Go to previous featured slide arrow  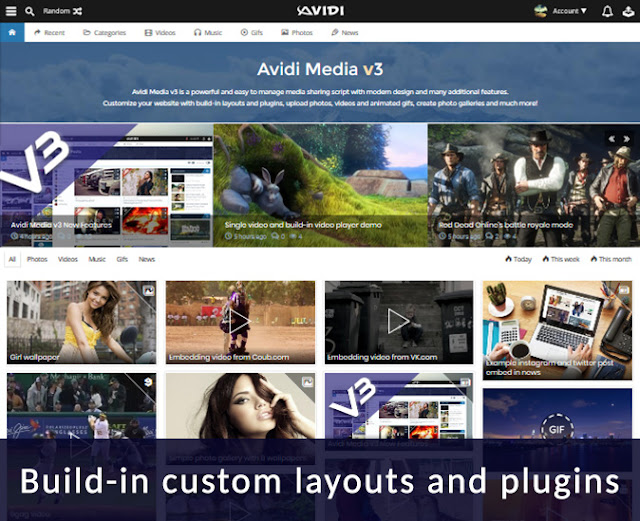612,139
